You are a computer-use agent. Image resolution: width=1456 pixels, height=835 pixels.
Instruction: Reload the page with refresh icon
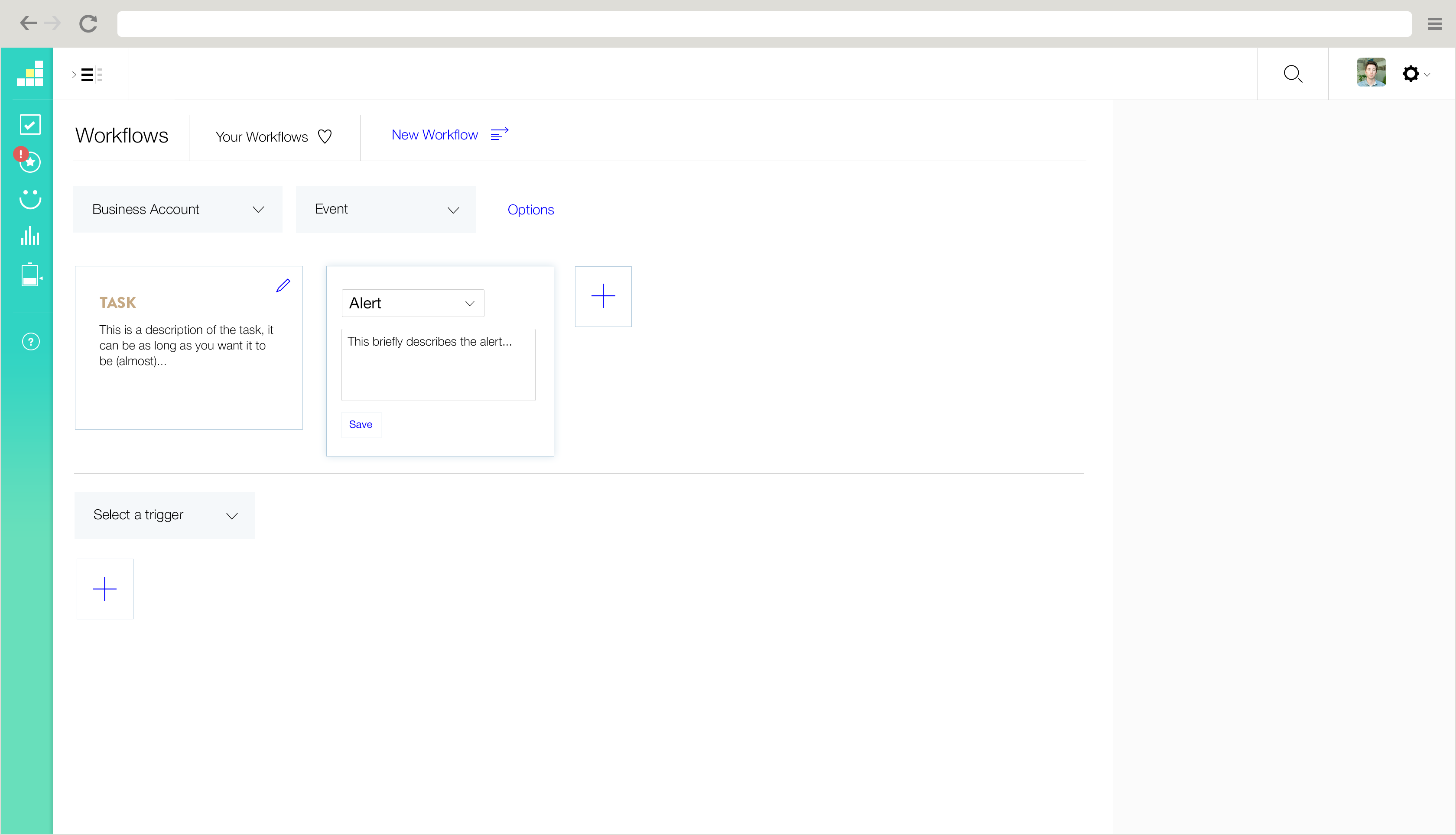88,23
